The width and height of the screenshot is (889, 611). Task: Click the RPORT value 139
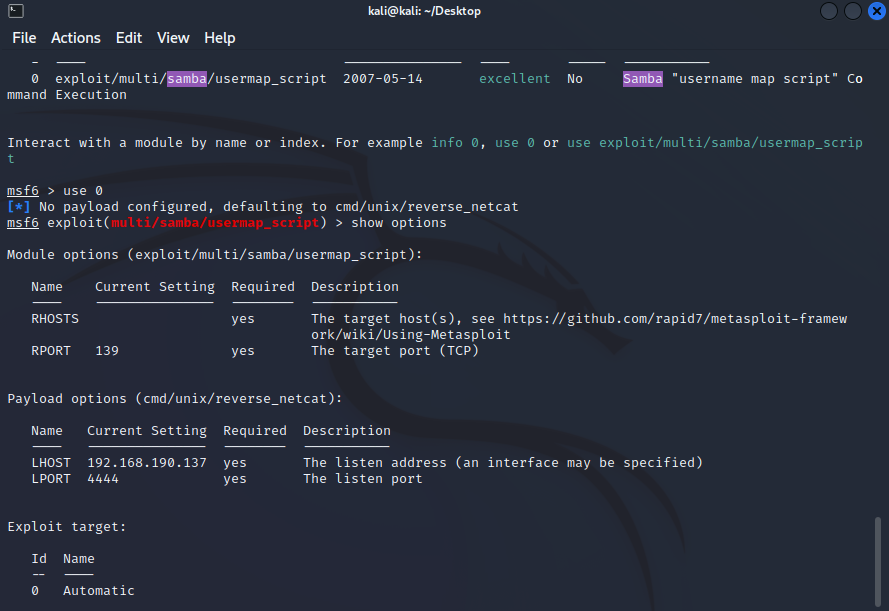(107, 351)
